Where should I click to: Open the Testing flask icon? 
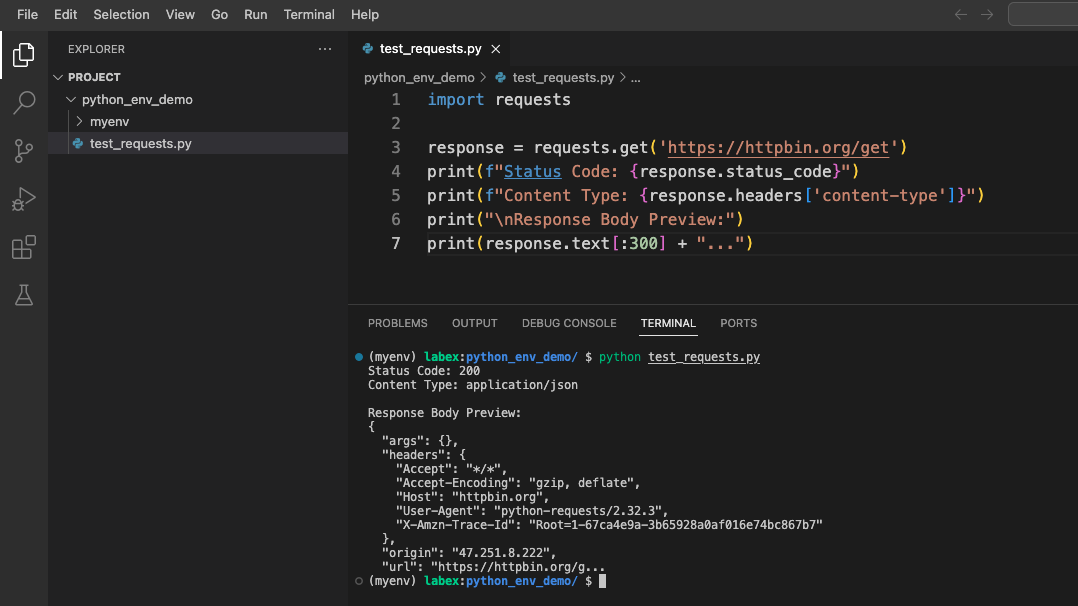click(x=23, y=295)
